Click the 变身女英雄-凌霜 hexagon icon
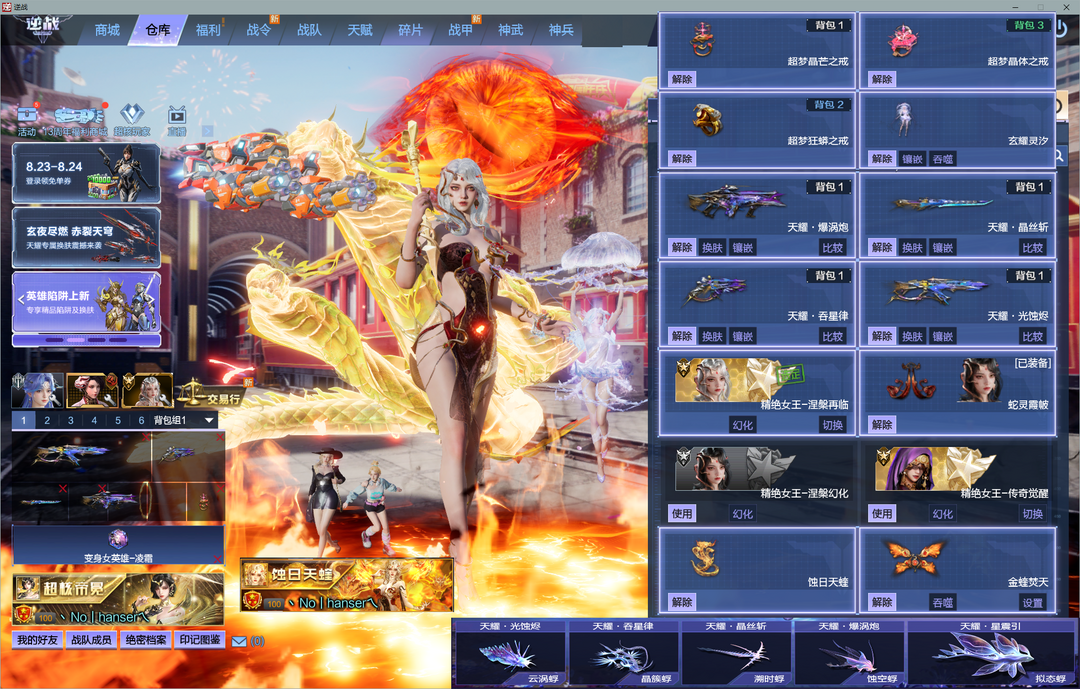This screenshot has width=1080, height=689. click(118, 538)
